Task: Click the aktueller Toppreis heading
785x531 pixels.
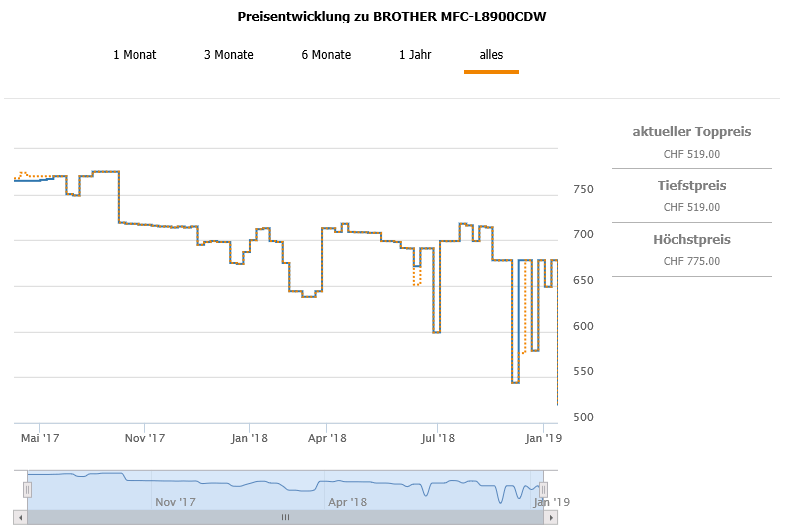Action: (692, 132)
